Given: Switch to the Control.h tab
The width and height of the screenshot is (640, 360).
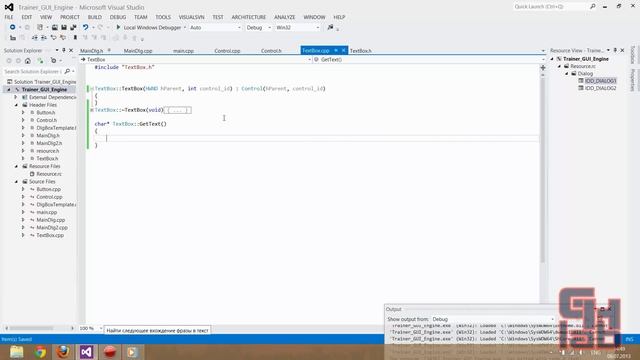Looking at the screenshot, I should click(x=271, y=51).
